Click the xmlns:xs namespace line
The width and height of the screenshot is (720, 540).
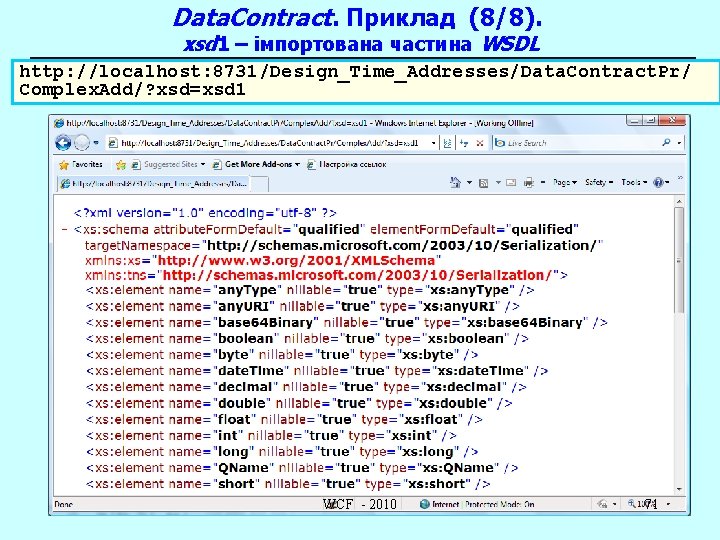[263, 260]
